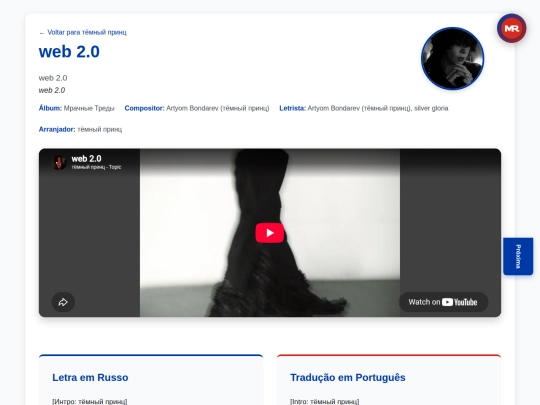This screenshot has height=405, width=540.
Task: Click the Álbum: label
Action: tap(50, 108)
